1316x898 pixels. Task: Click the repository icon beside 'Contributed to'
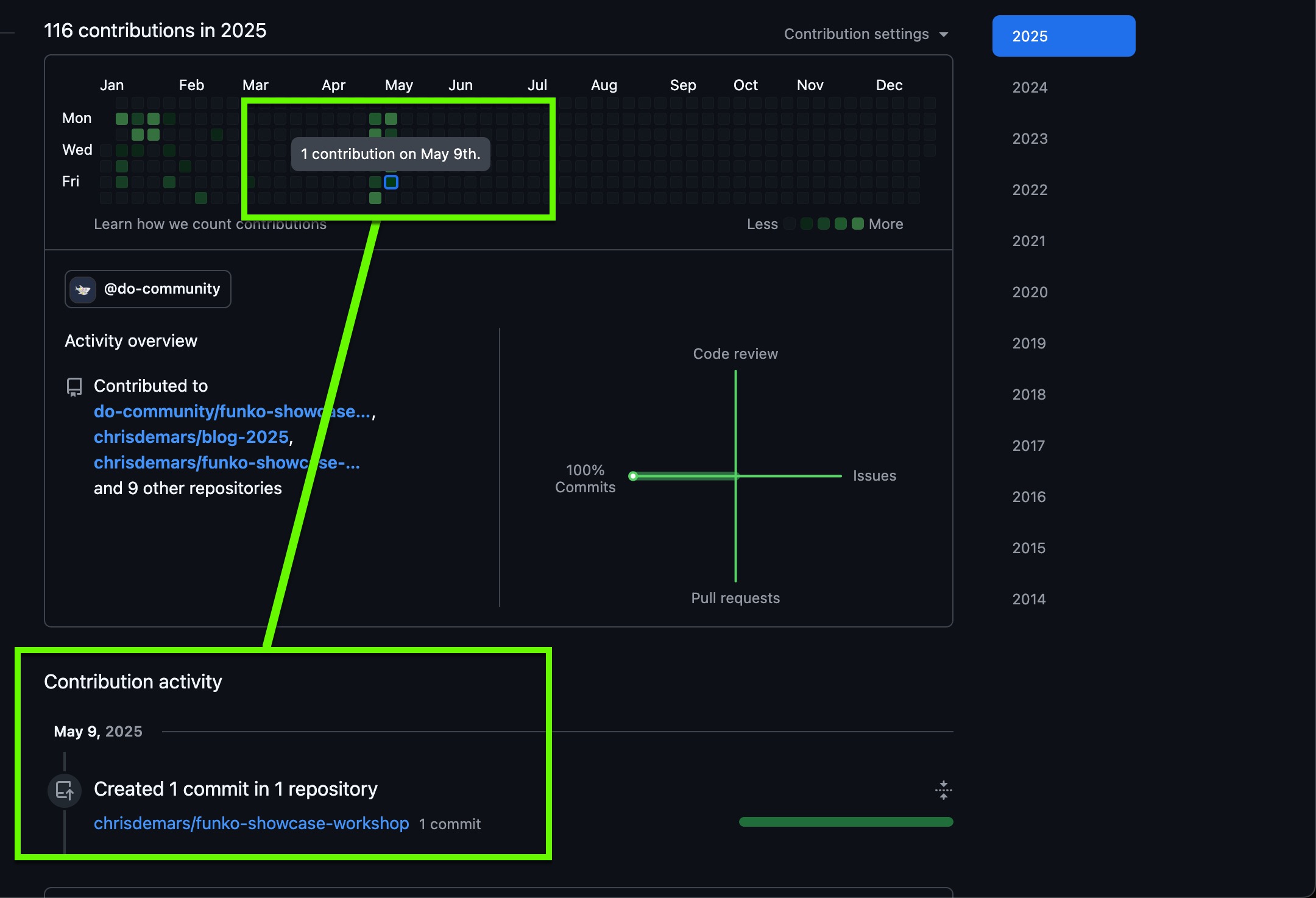pyautogui.click(x=74, y=387)
